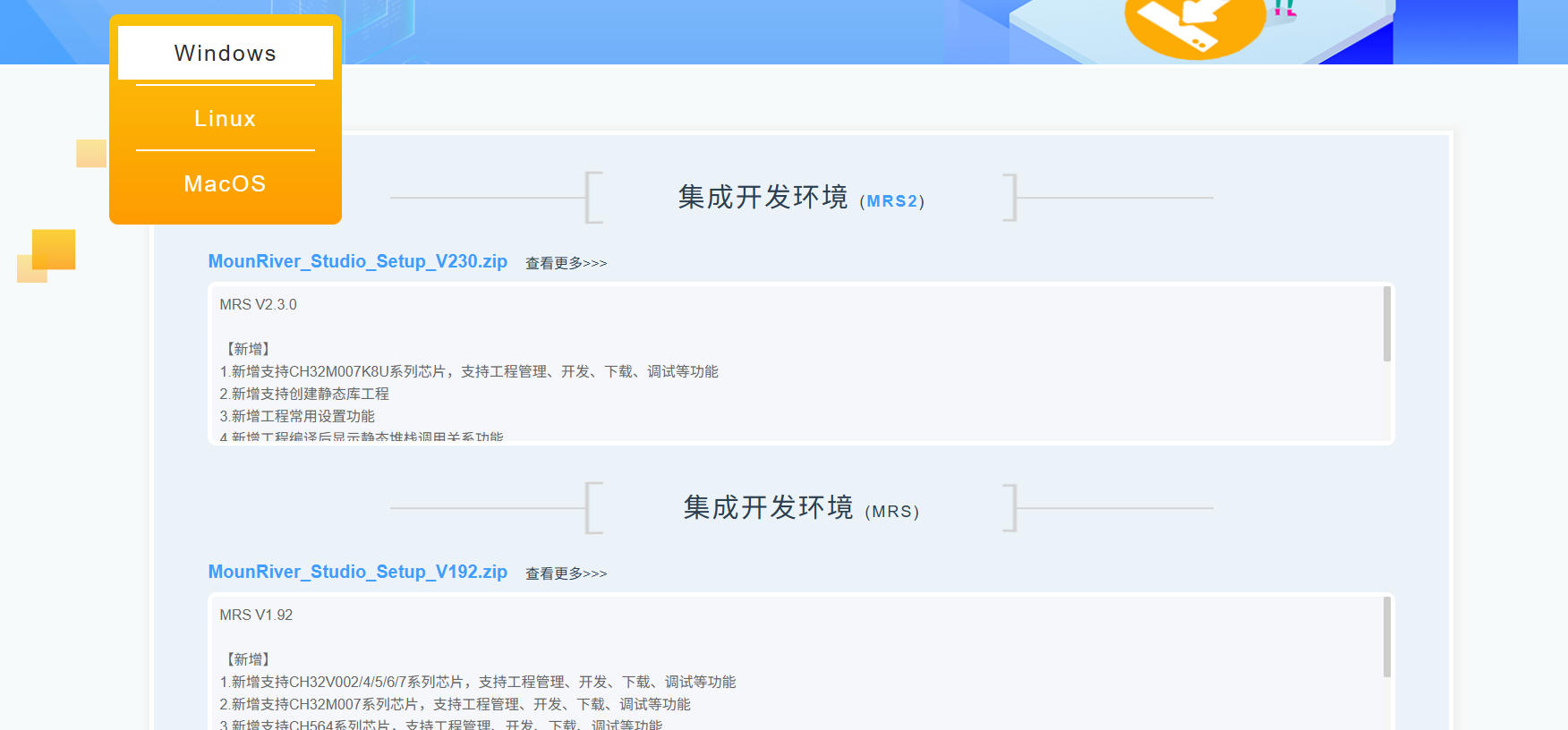Viewport: 1568px width, 730px height.
Task: Click the 集成开发环境 (MRS2) heading
Action: pyautogui.click(x=801, y=198)
